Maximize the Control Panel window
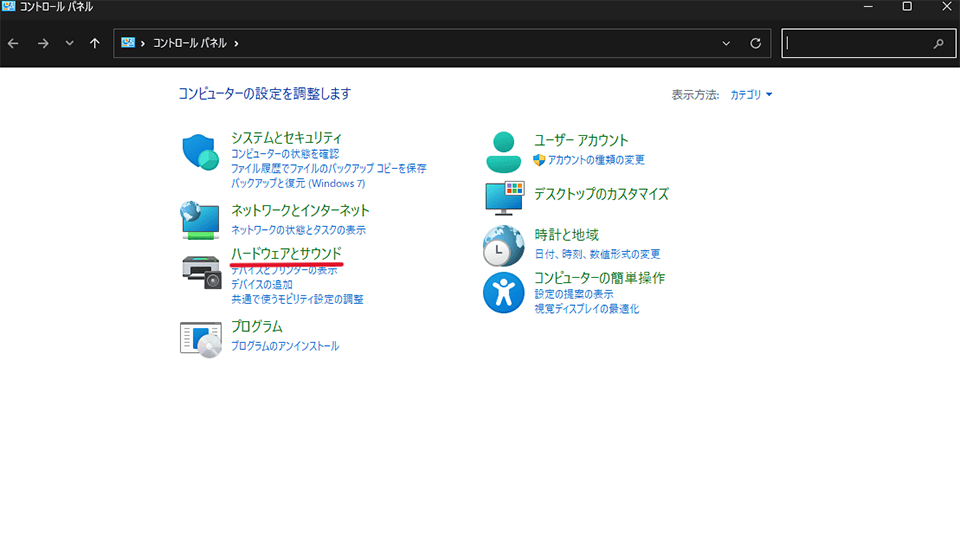Image resolution: width=960 pixels, height=535 pixels. pyautogui.click(x=907, y=7)
